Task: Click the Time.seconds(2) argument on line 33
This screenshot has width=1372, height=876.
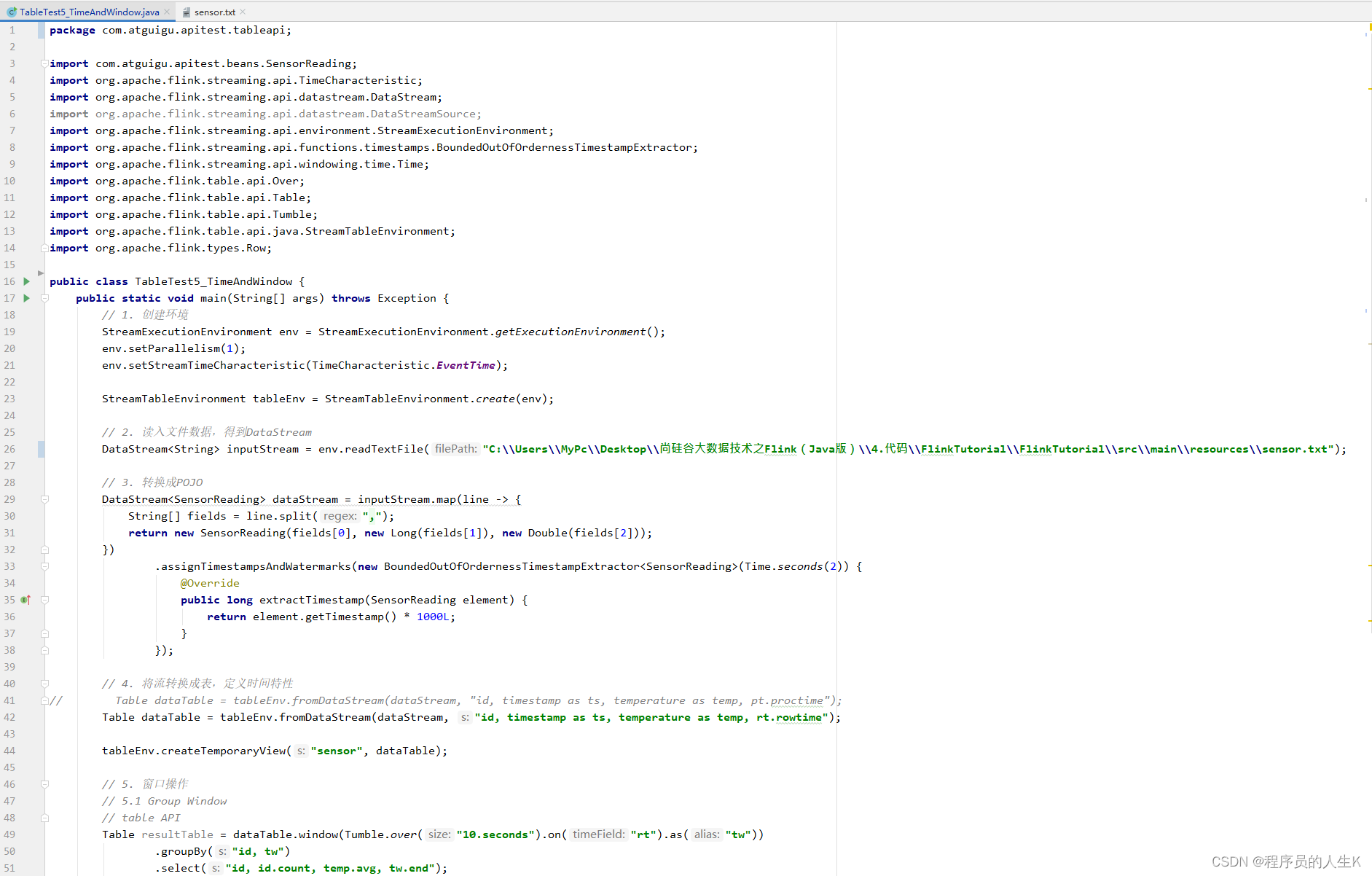Action: (x=793, y=566)
